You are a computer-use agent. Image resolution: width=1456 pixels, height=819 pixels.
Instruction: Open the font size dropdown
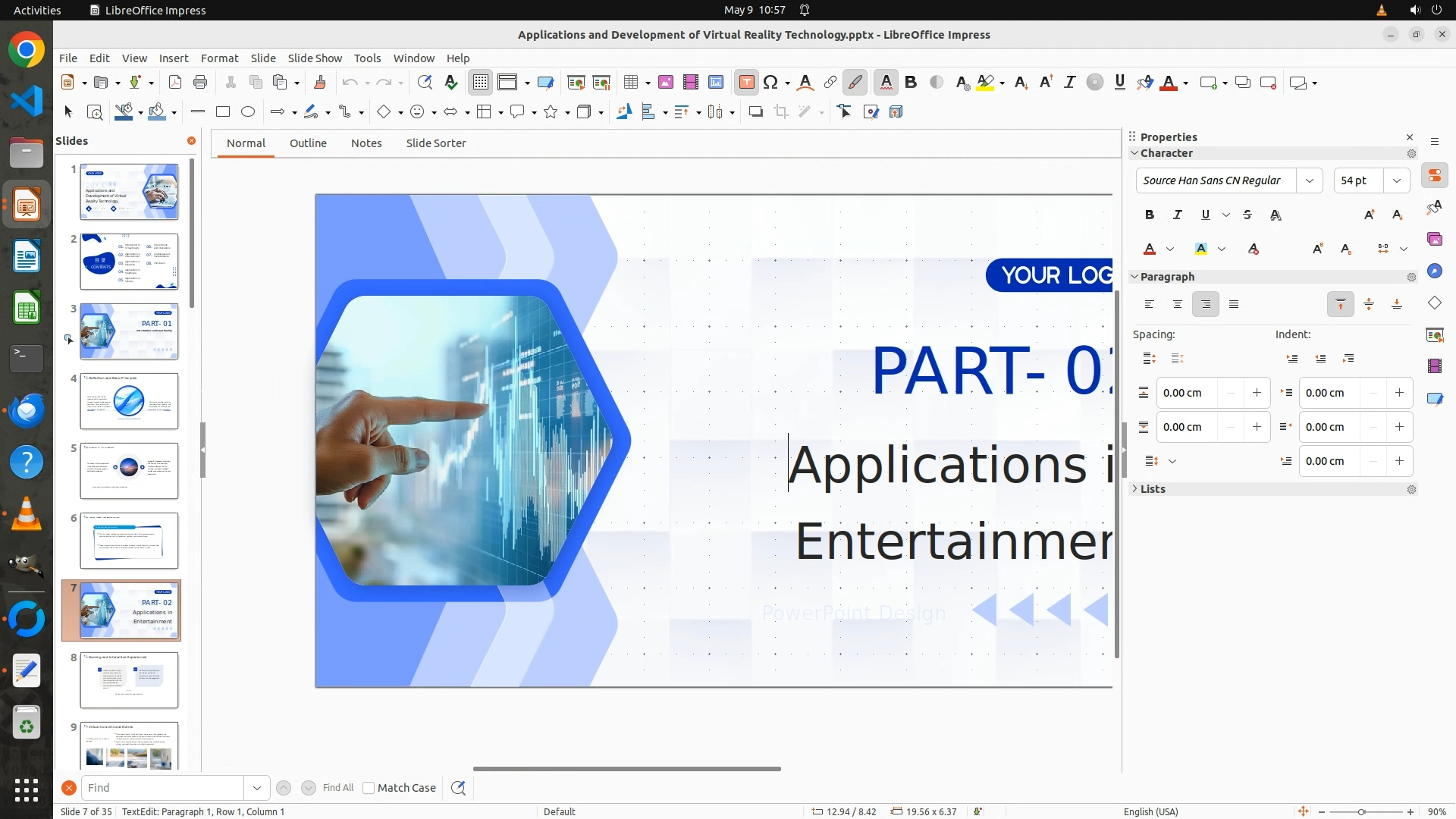[1397, 180]
